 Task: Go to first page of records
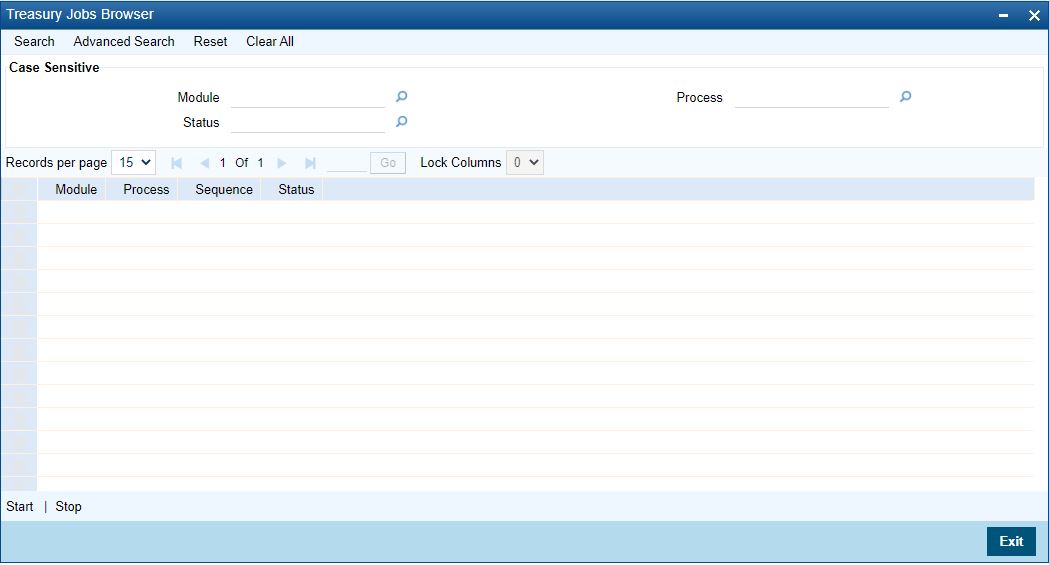coord(177,162)
